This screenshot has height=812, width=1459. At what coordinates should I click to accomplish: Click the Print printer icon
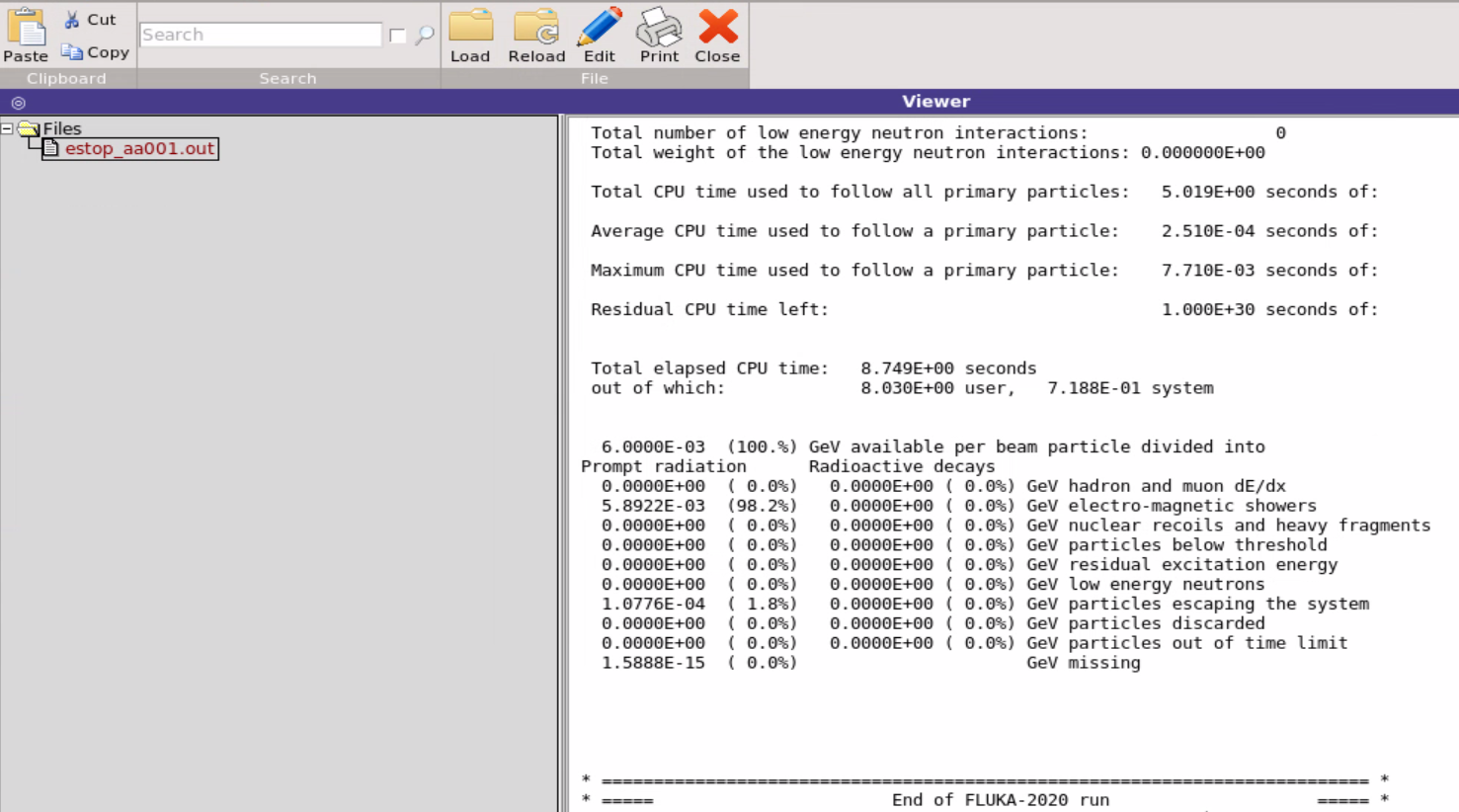[x=659, y=27]
